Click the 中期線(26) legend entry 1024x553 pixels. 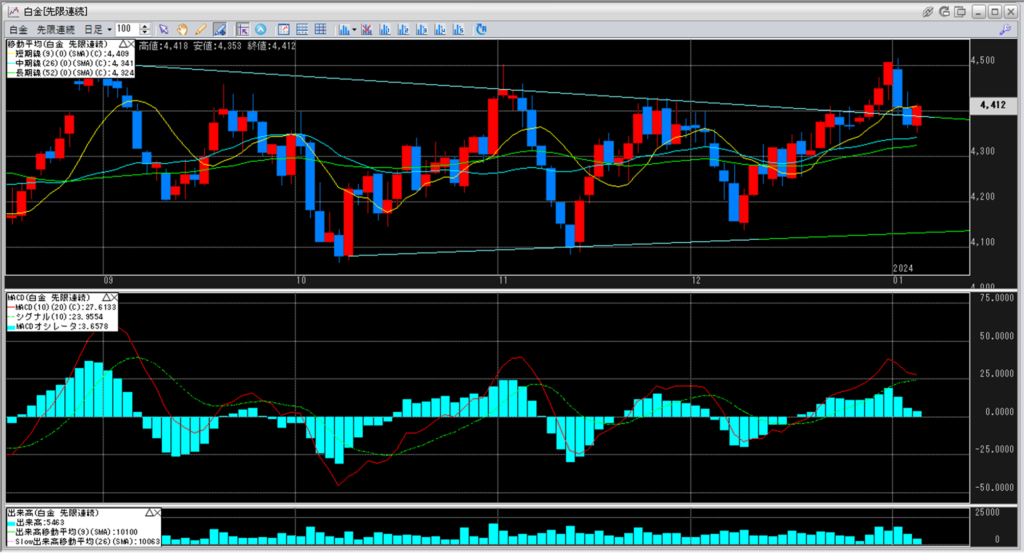(71, 63)
